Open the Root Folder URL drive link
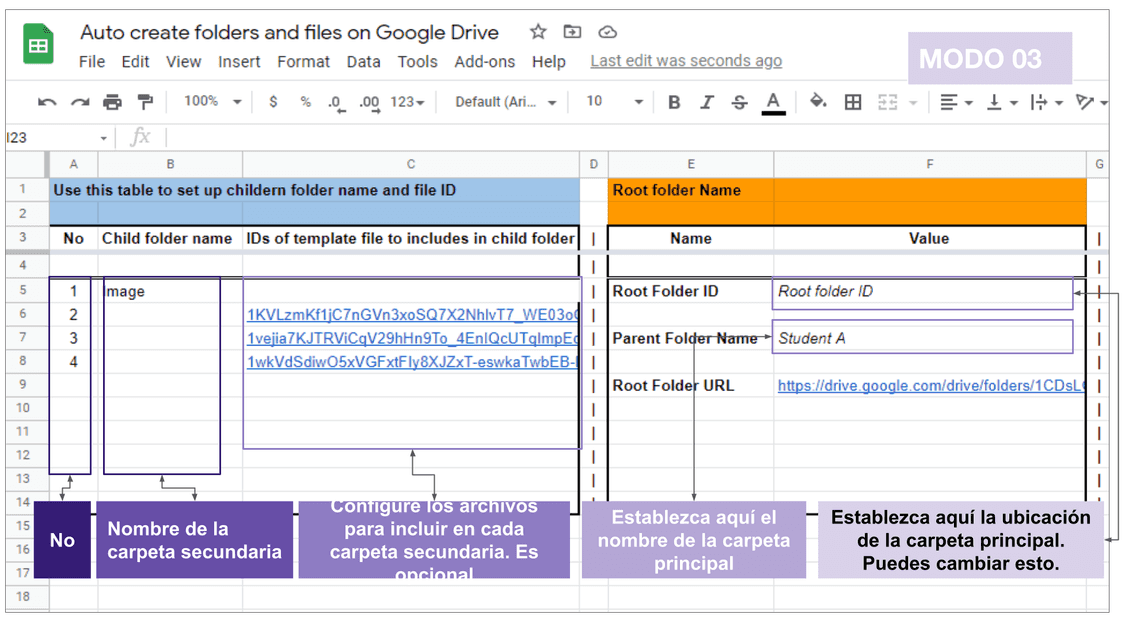The width and height of the screenshot is (1140, 622). tap(930, 386)
